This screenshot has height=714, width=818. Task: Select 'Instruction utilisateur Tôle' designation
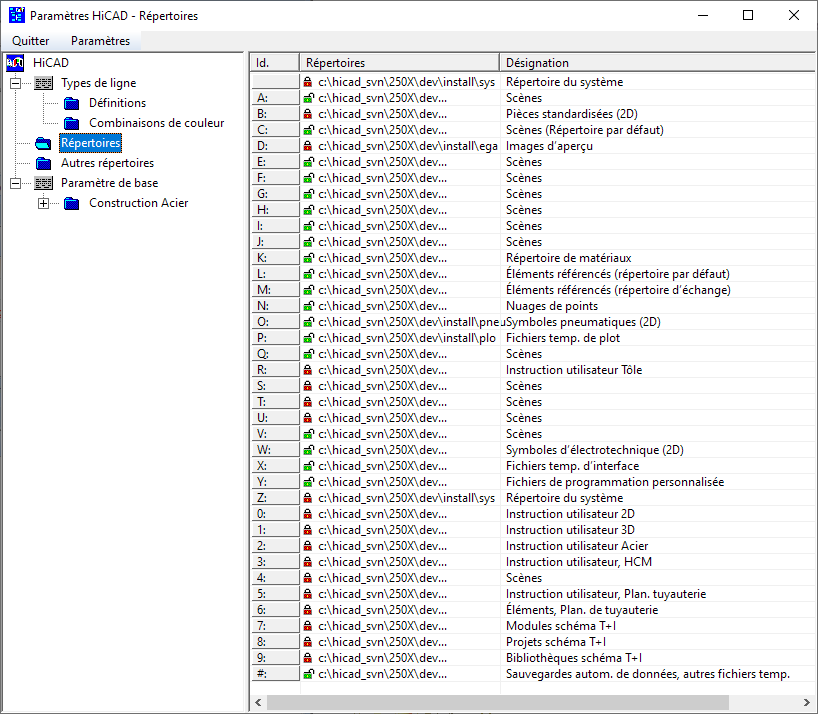(574, 370)
